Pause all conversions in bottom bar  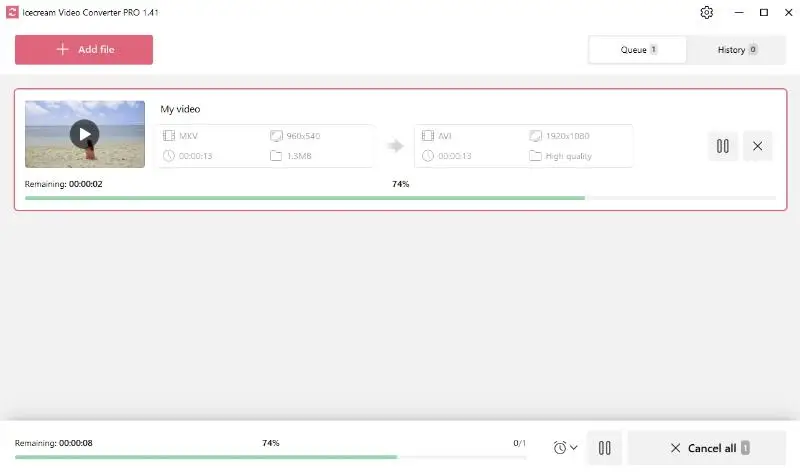point(604,448)
